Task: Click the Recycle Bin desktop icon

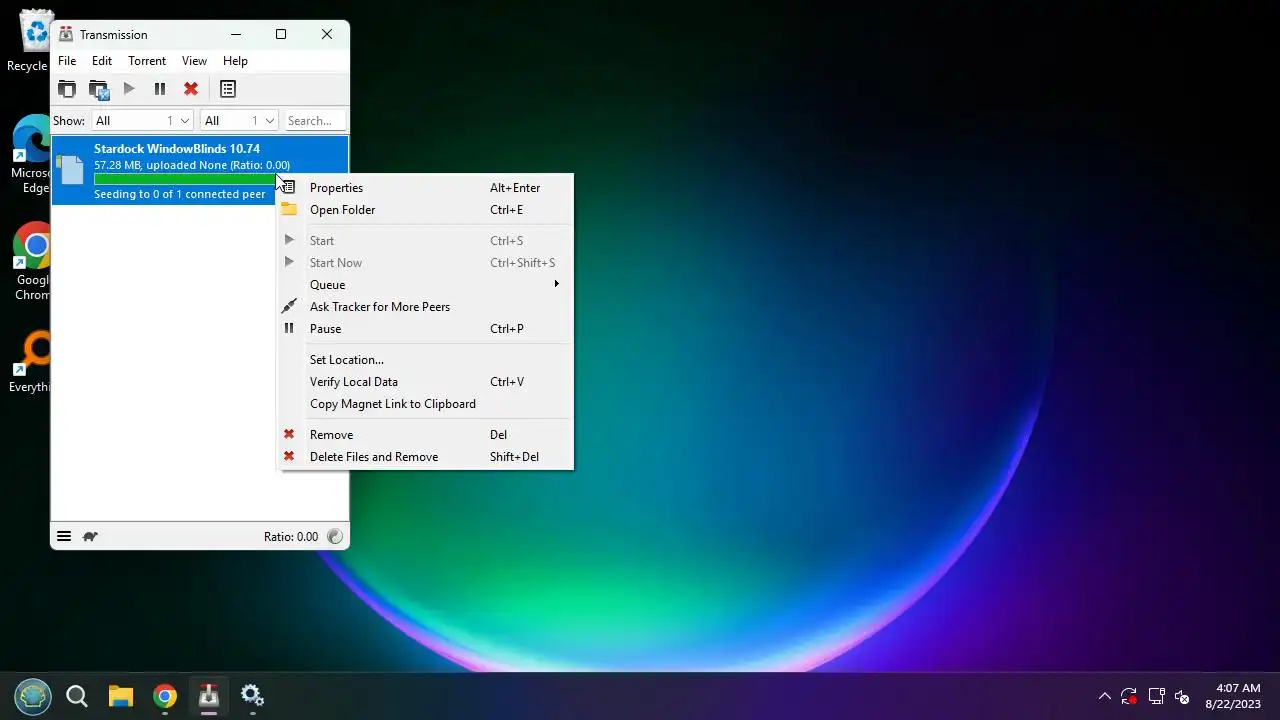Action: coord(30,40)
